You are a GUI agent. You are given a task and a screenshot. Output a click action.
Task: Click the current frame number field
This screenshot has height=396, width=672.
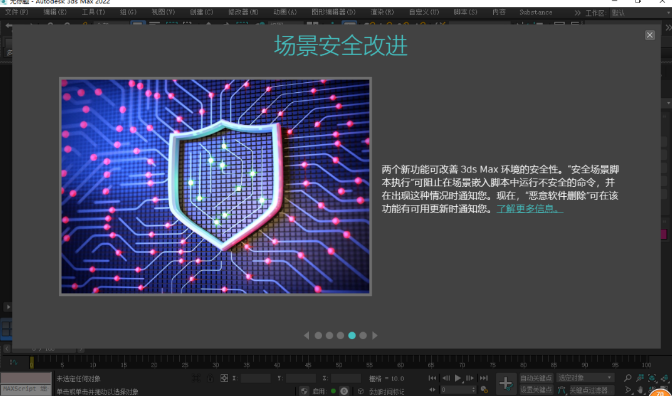tap(459, 390)
